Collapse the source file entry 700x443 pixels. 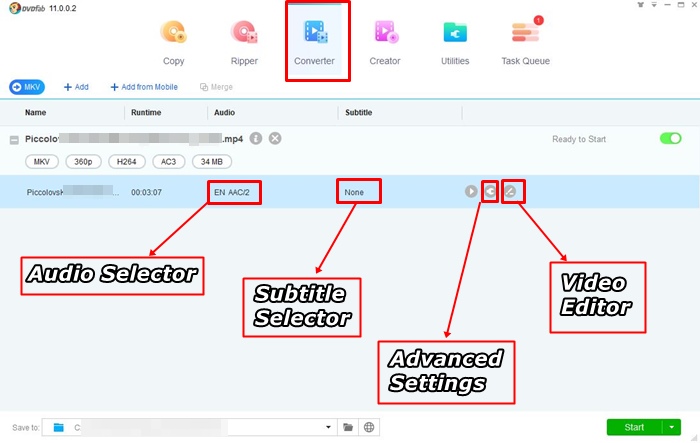pos(14,140)
